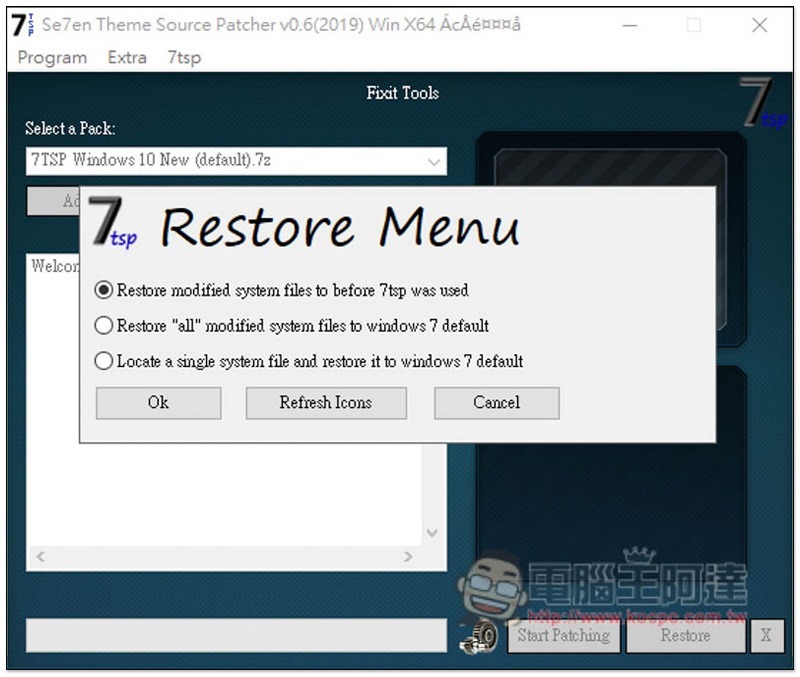Expand the Select a Pack dropdown
This screenshot has height=677, width=800.
(x=434, y=161)
